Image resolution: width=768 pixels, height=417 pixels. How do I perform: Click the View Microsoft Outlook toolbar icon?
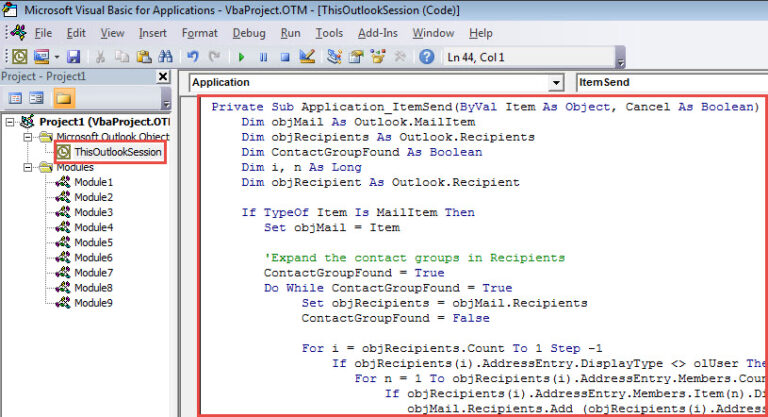(20, 57)
